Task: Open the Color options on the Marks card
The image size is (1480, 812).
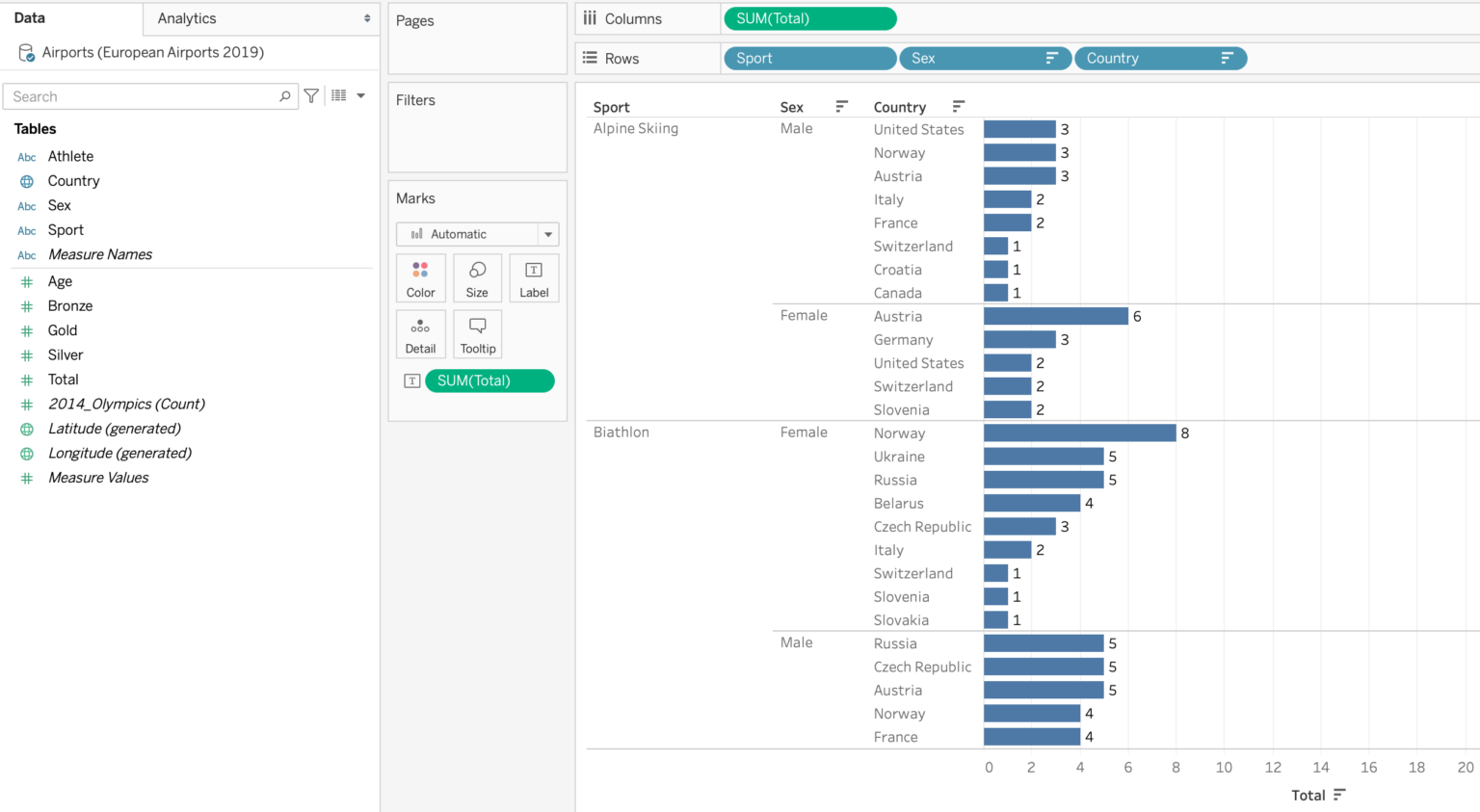Action: 420,277
